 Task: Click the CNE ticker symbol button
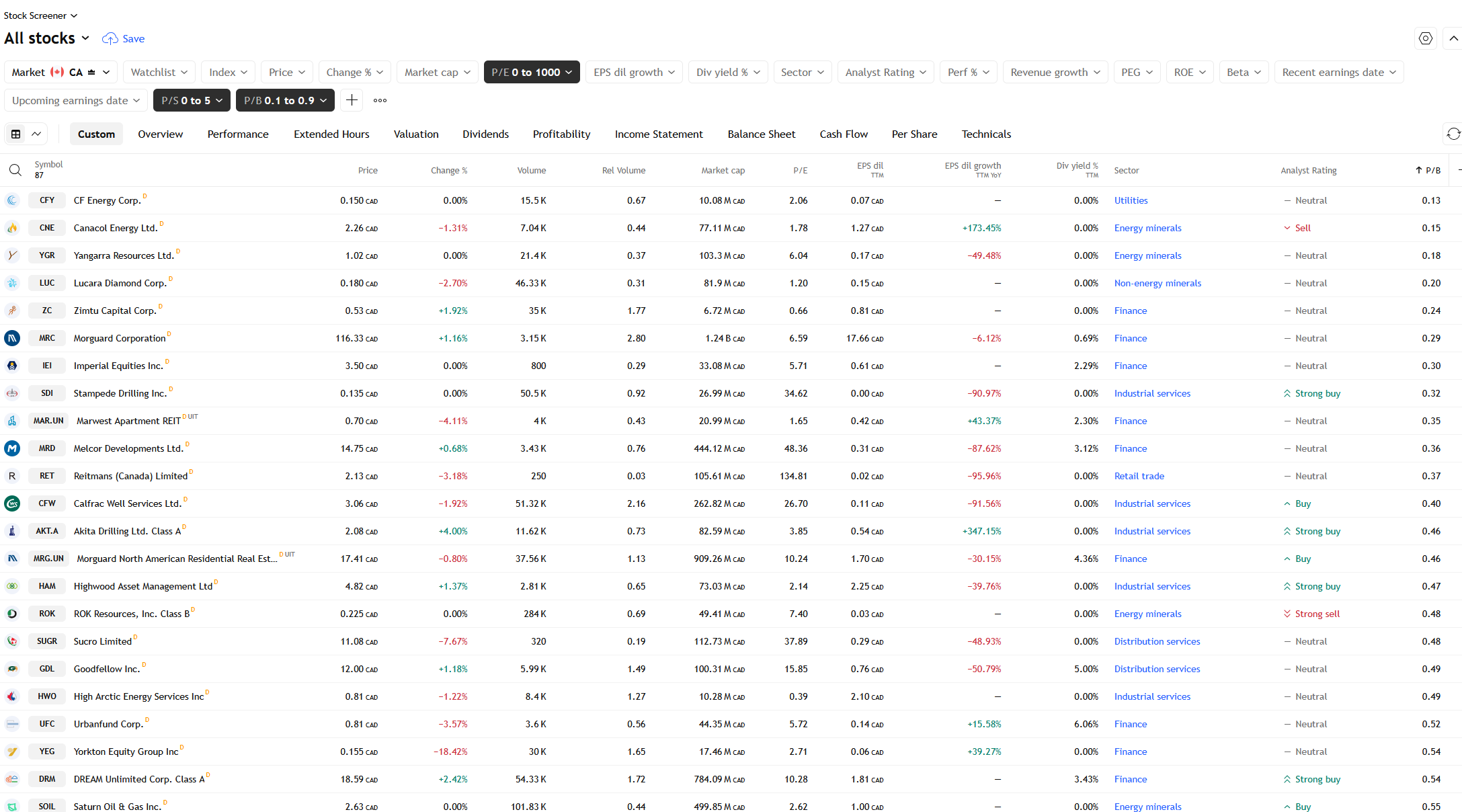pos(47,228)
